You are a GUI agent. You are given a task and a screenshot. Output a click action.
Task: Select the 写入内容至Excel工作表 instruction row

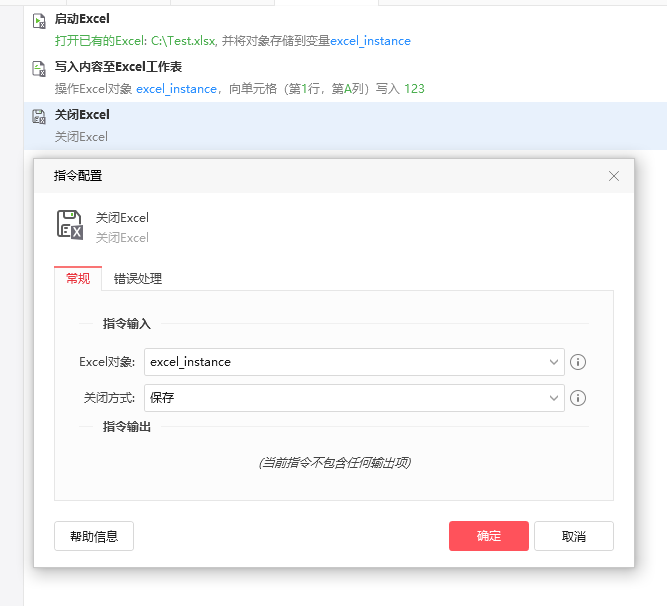click(x=345, y=78)
